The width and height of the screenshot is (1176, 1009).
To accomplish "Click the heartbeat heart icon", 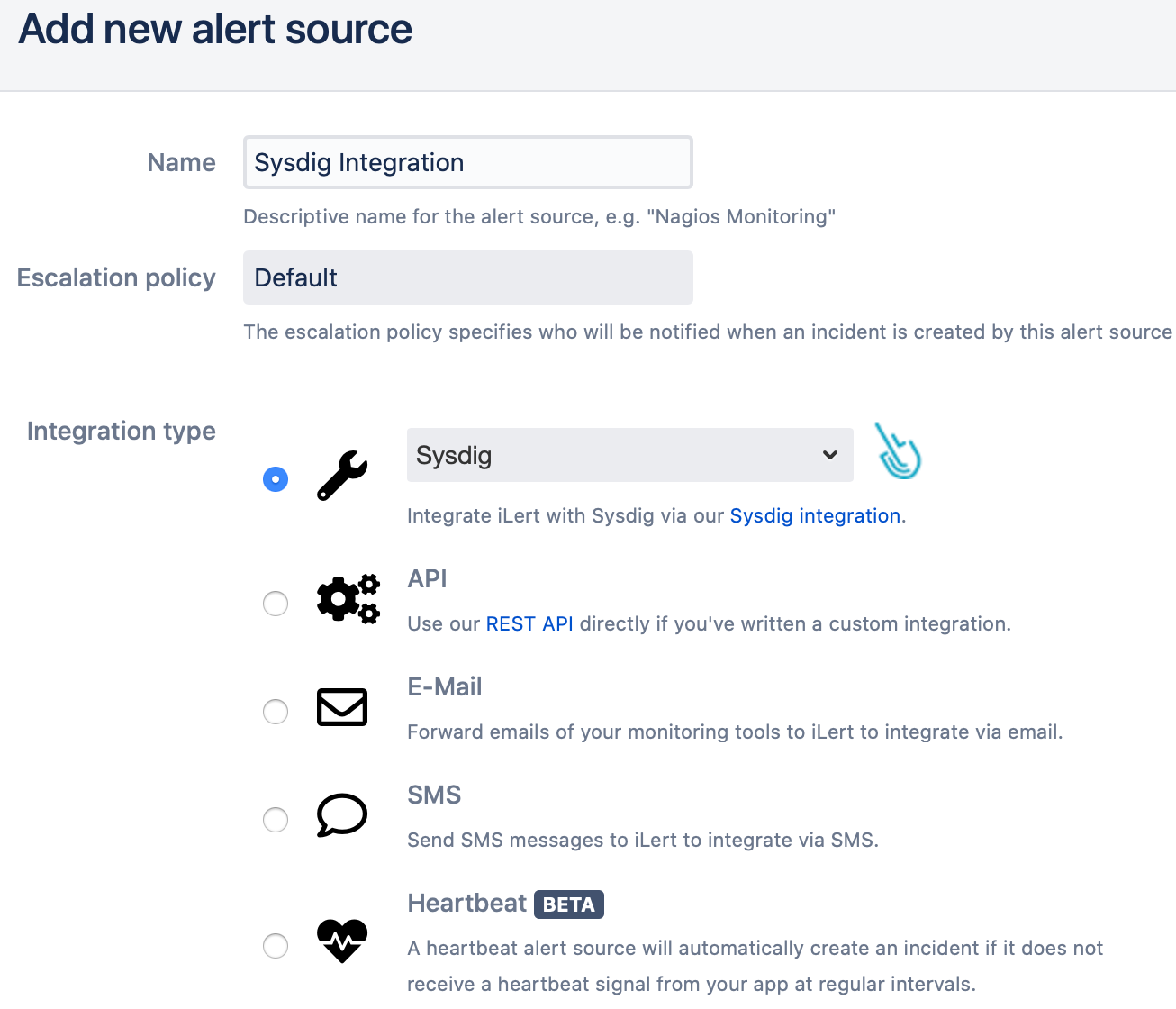I will click(x=342, y=941).
